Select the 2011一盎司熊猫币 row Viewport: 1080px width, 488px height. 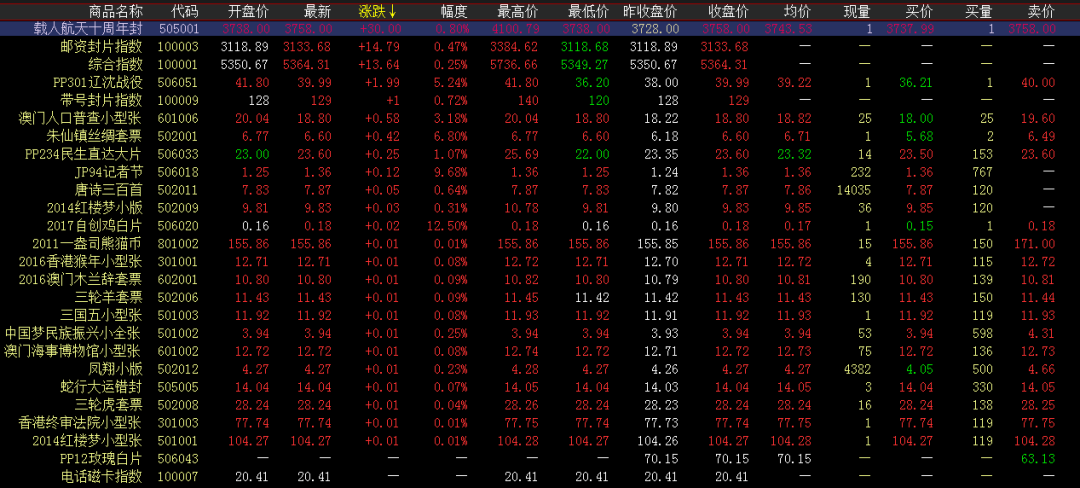click(540, 244)
